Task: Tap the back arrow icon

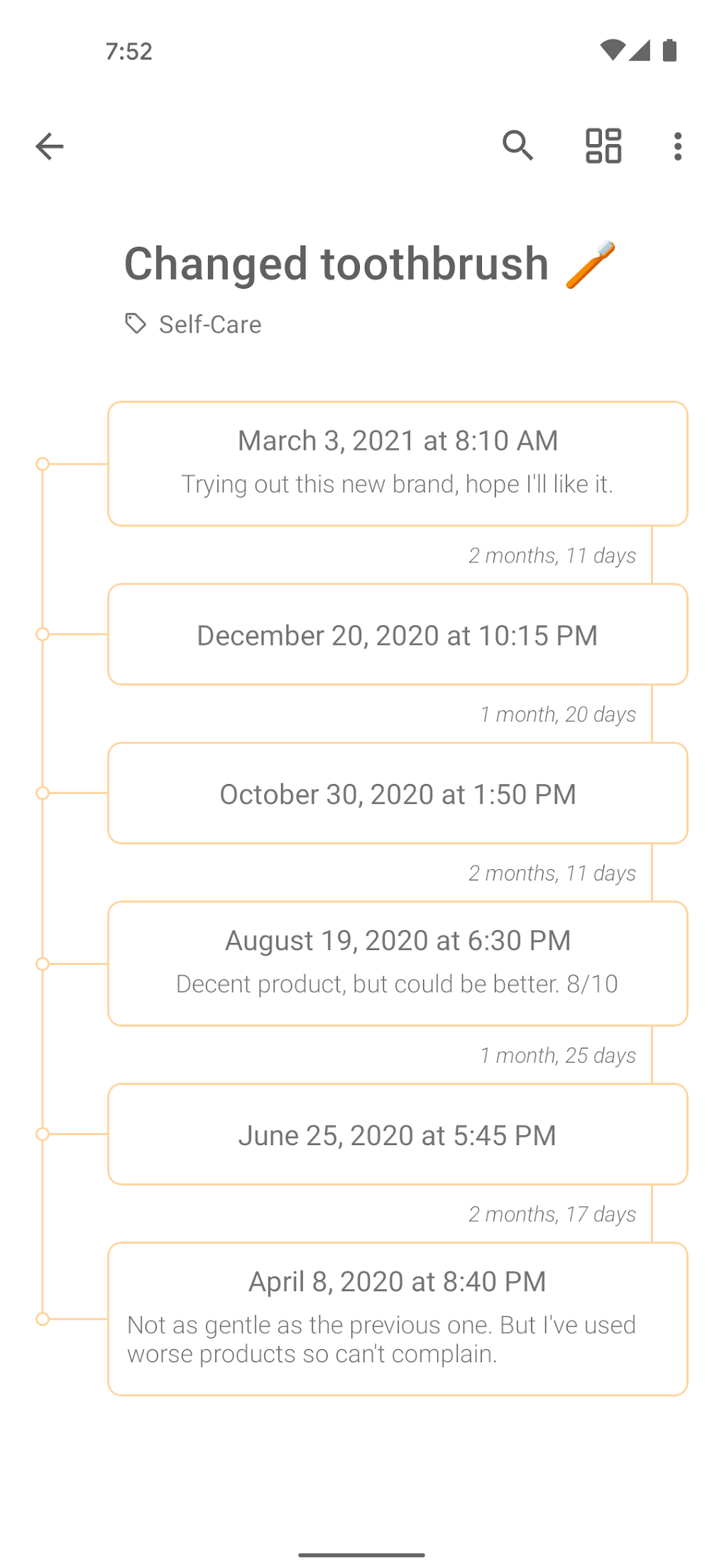Action: point(50,146)
